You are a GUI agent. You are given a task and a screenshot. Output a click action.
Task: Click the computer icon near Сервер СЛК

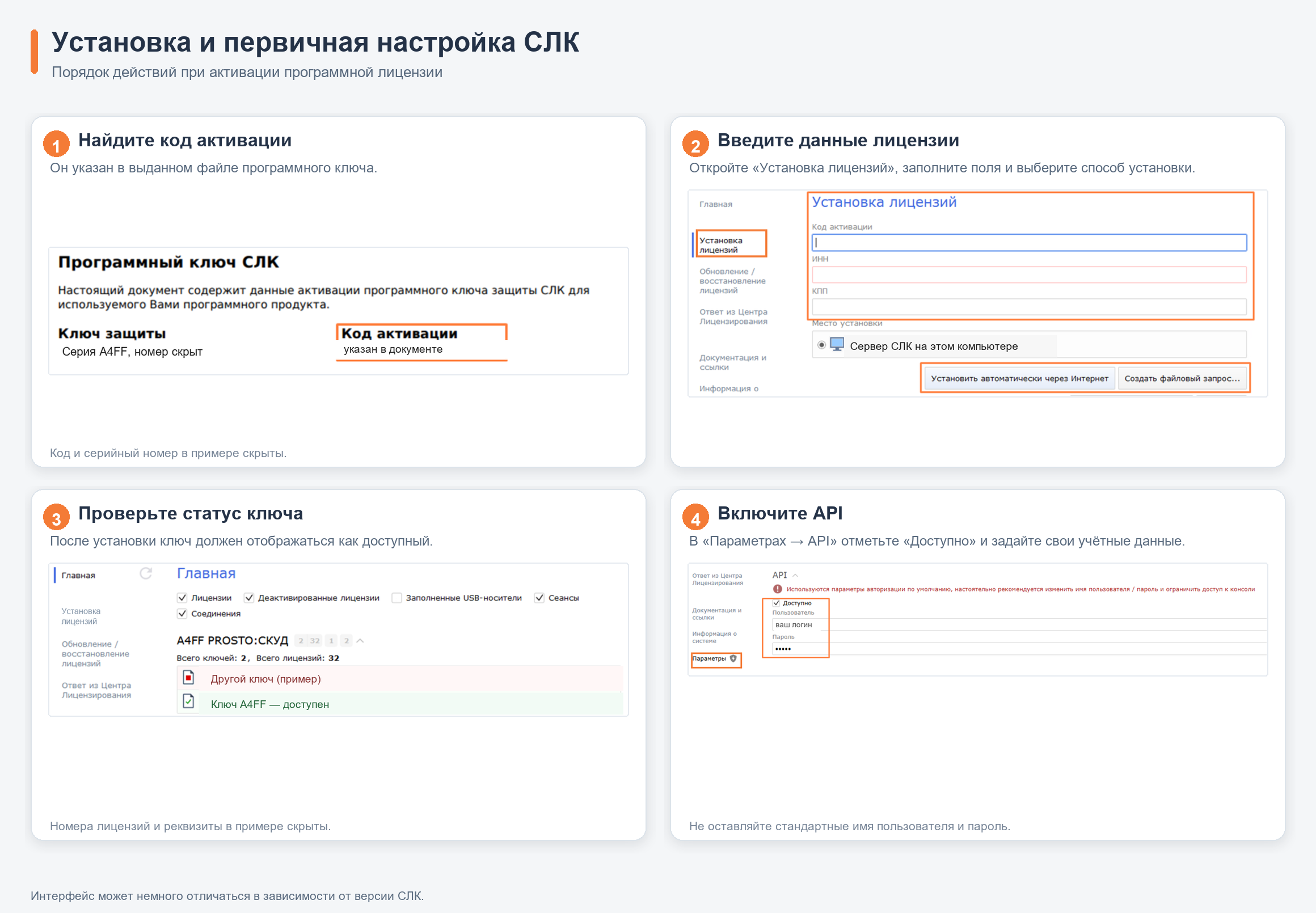837,344
